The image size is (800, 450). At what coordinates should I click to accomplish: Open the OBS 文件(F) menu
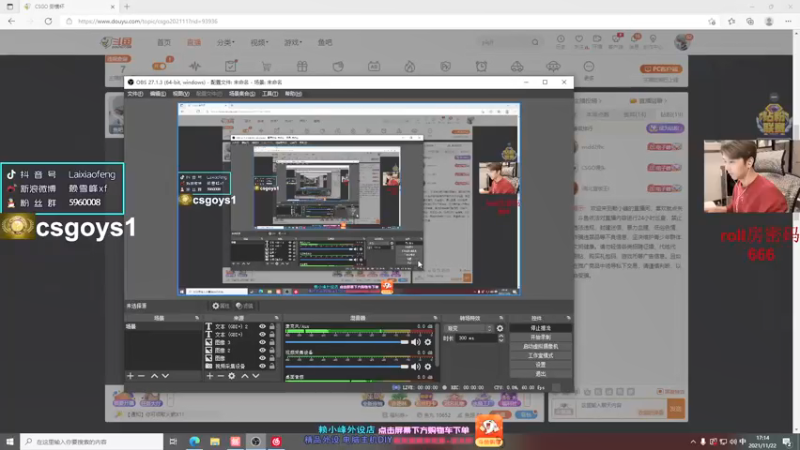135,94
